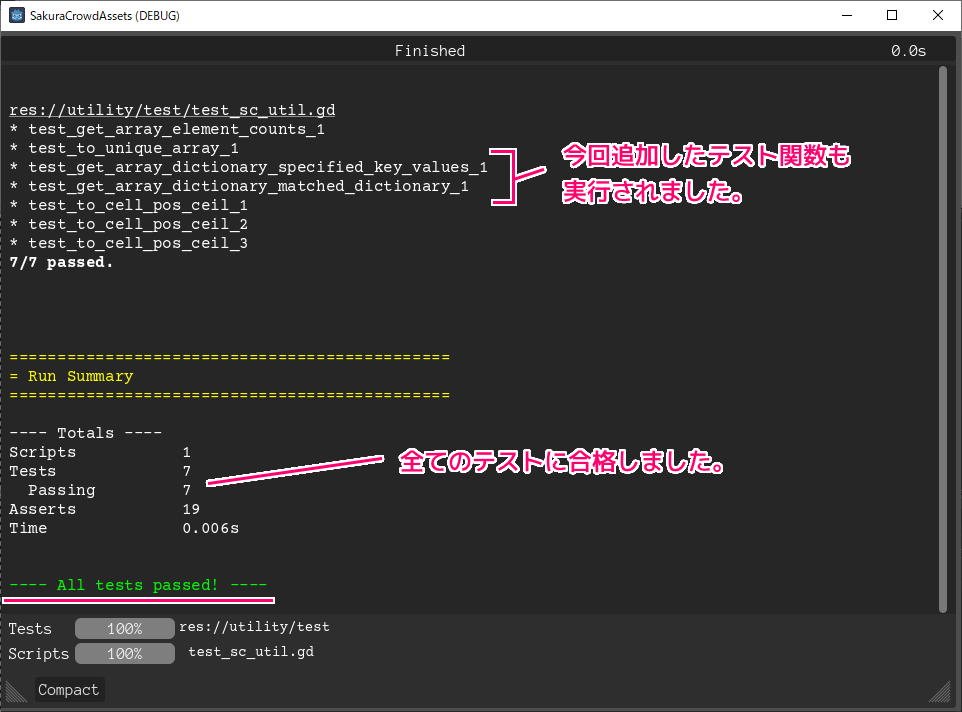Select the test_to_cell_pos_ceil_3 entry

[128, 242]
